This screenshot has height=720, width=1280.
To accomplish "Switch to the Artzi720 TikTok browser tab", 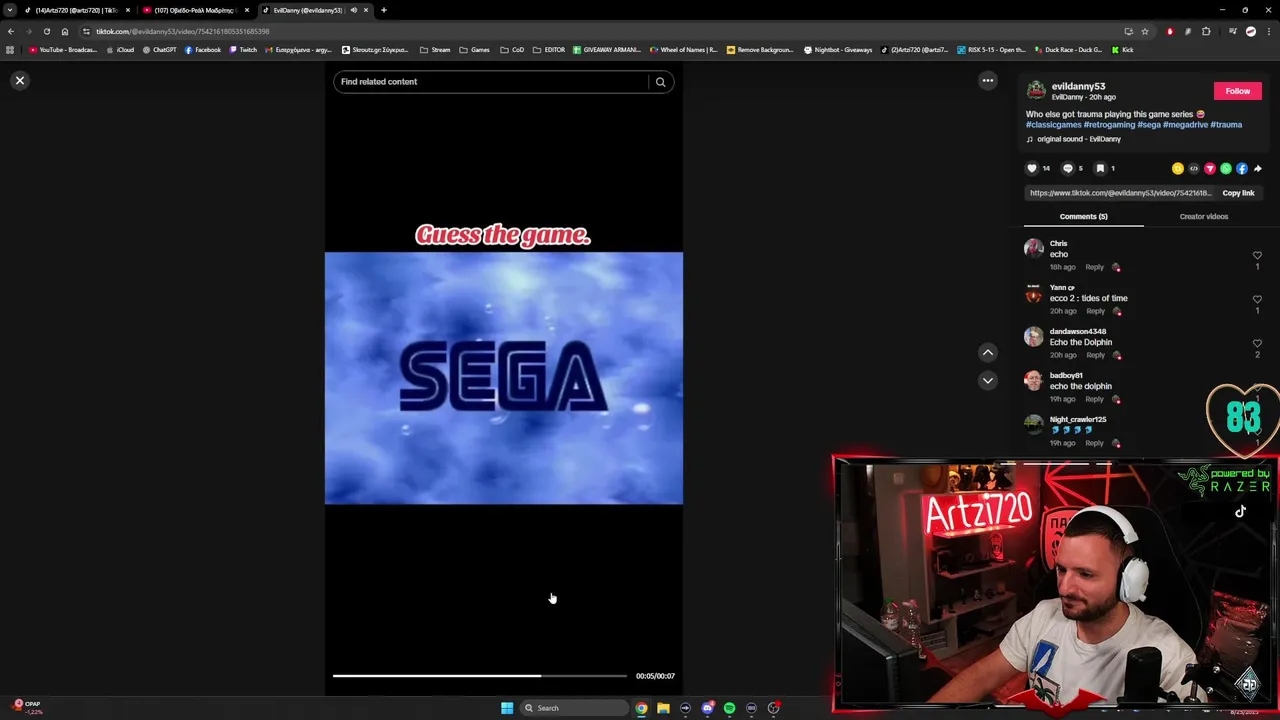I will pos(75,10).
